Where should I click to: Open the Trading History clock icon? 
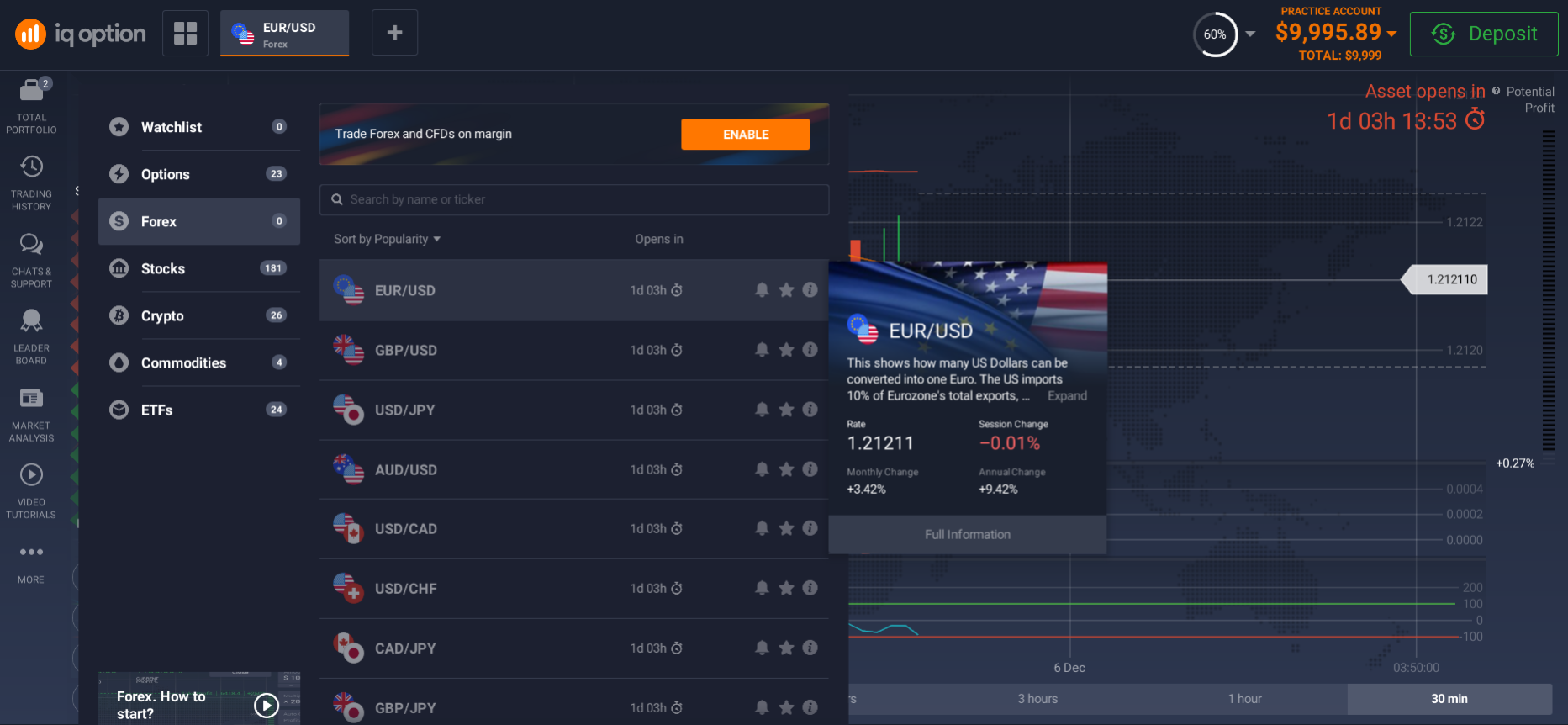pos(32,167)
